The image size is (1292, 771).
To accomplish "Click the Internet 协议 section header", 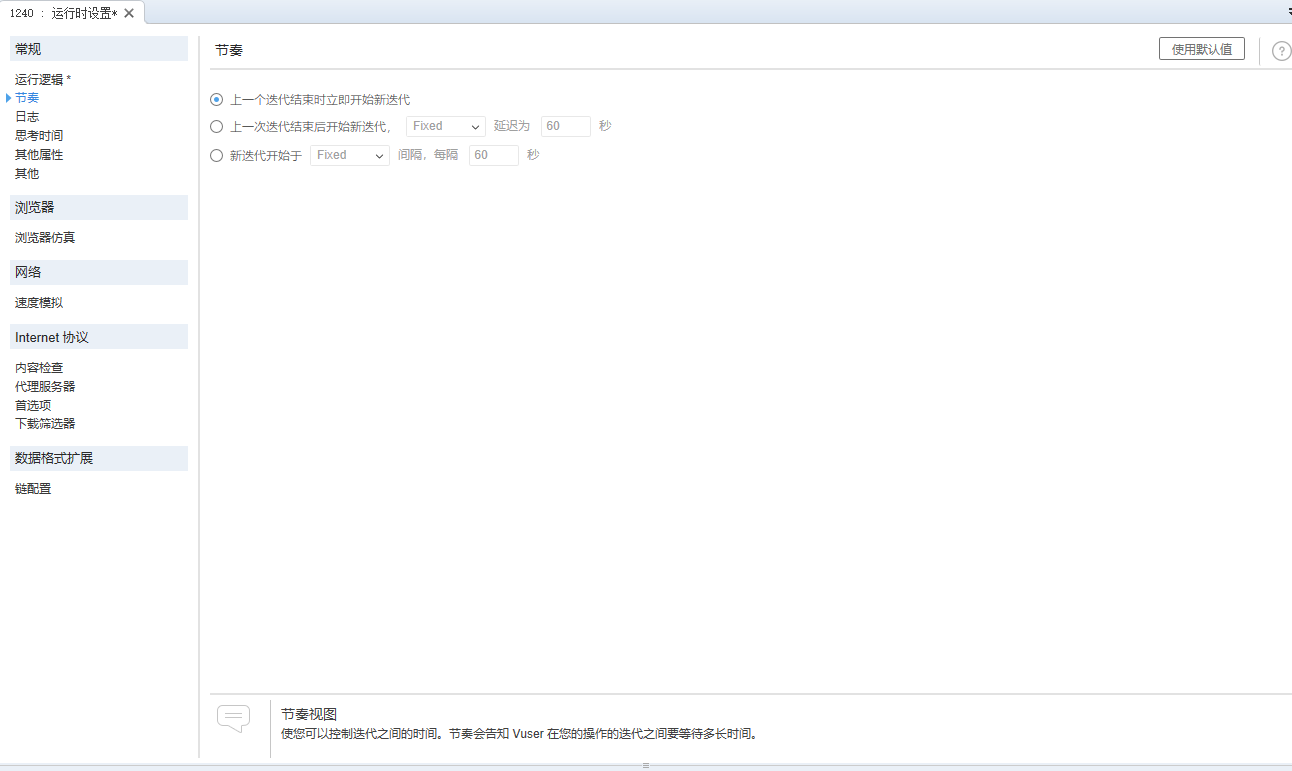I will 99,337.
